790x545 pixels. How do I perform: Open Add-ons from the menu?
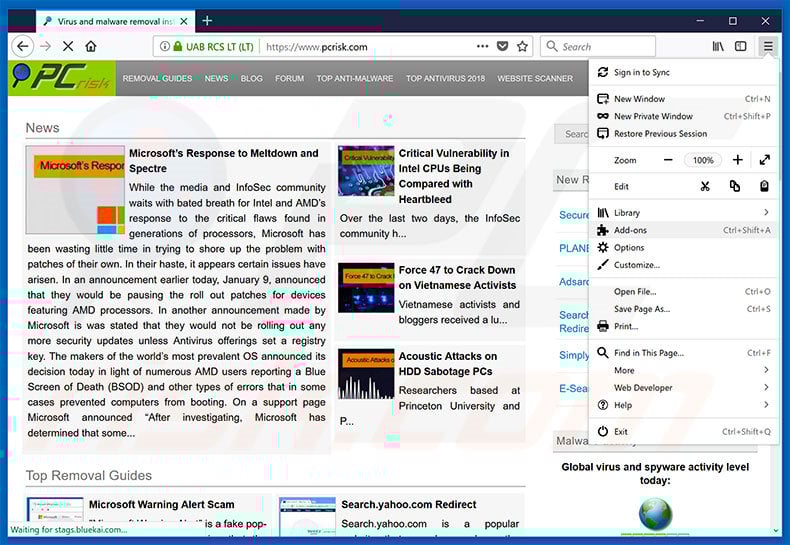coord(683,230)
